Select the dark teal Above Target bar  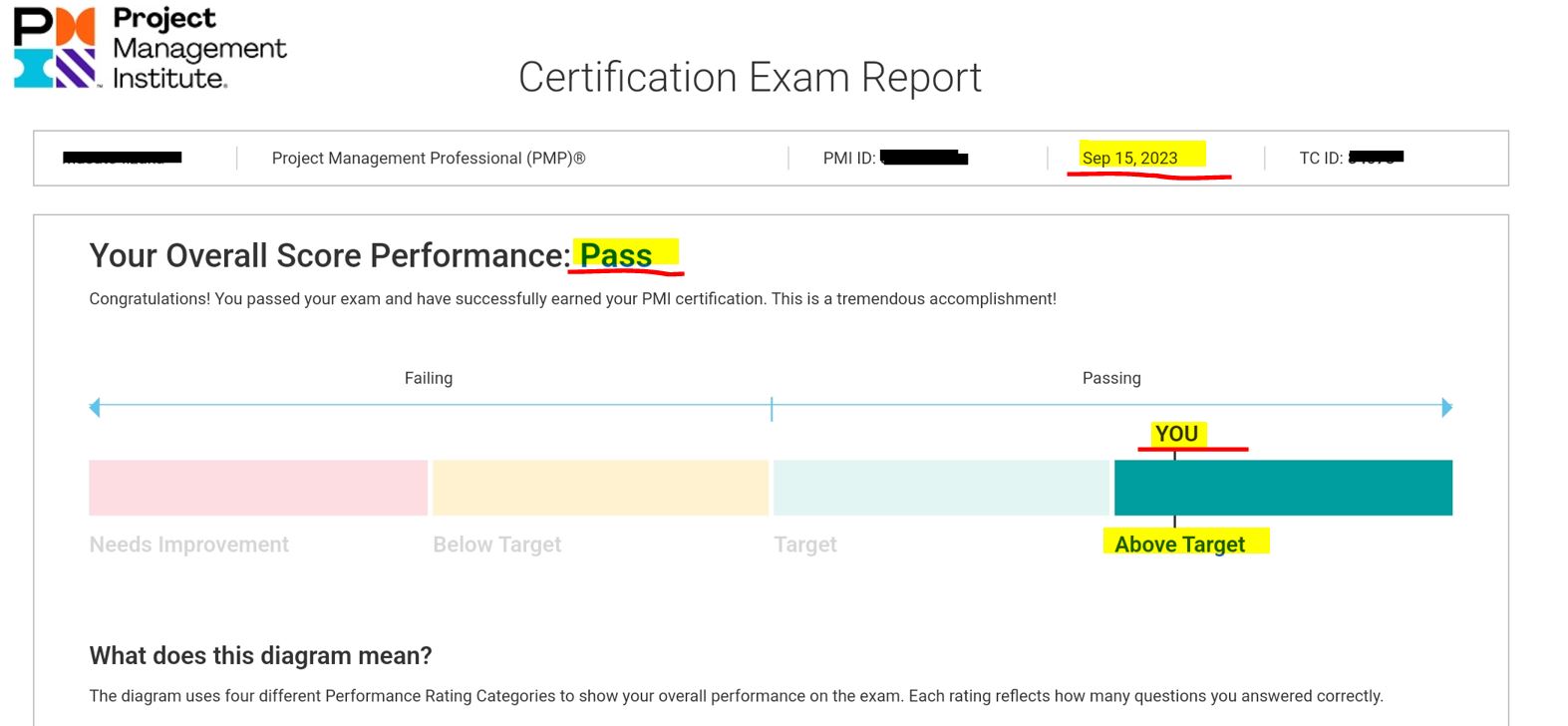(x=1283, y=488)
